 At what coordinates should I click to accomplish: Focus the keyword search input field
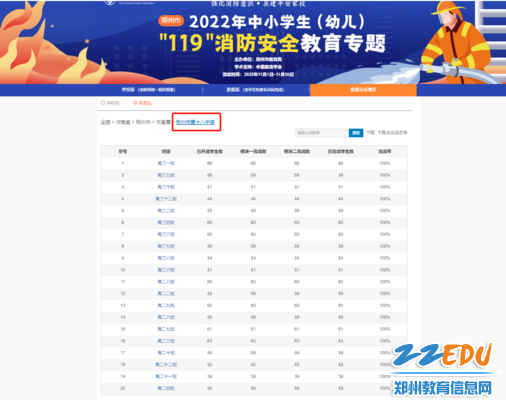(322, 133)
